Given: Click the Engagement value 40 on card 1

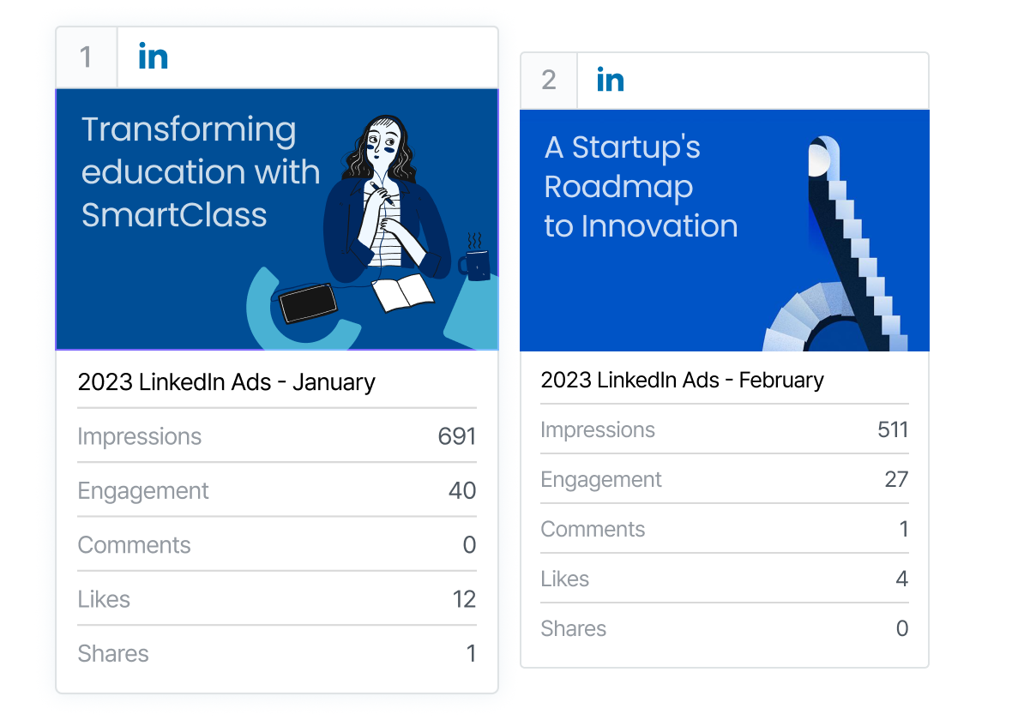Looking at the screenshot, I should click(462, 490).
